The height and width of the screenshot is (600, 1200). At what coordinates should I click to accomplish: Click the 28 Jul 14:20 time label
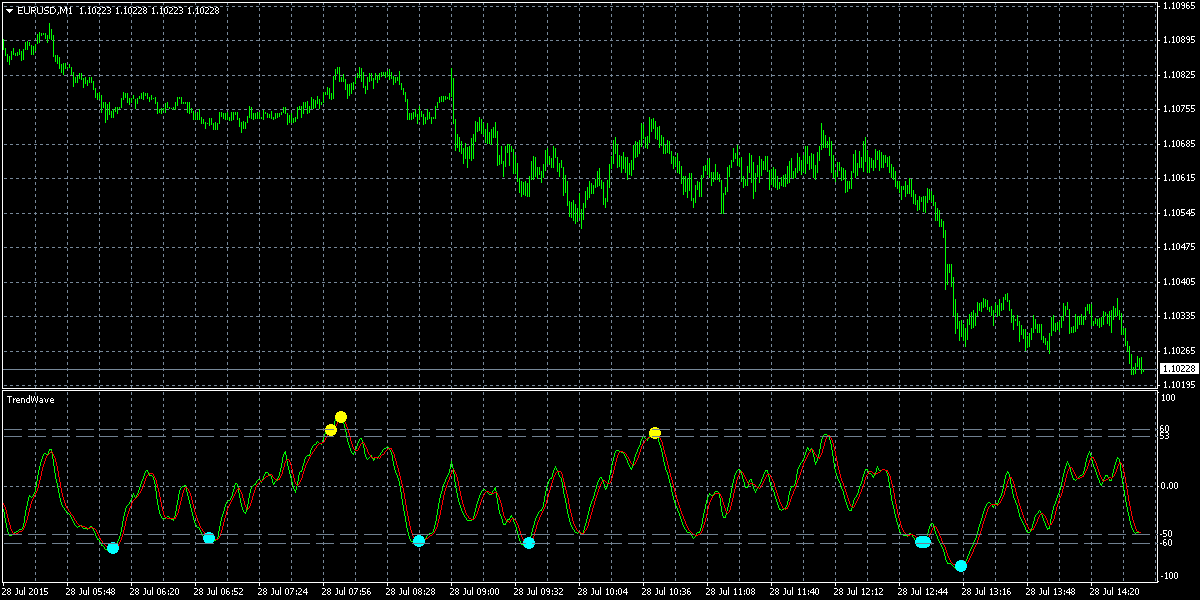point(1115,592)
